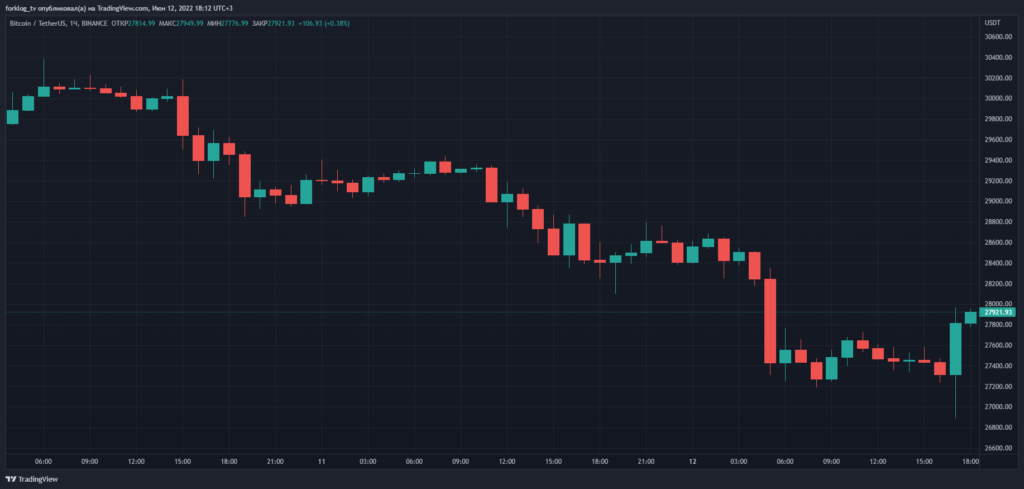Click the last green candle on the chart
Screen dimensions: 1024x489
[970, 318]
